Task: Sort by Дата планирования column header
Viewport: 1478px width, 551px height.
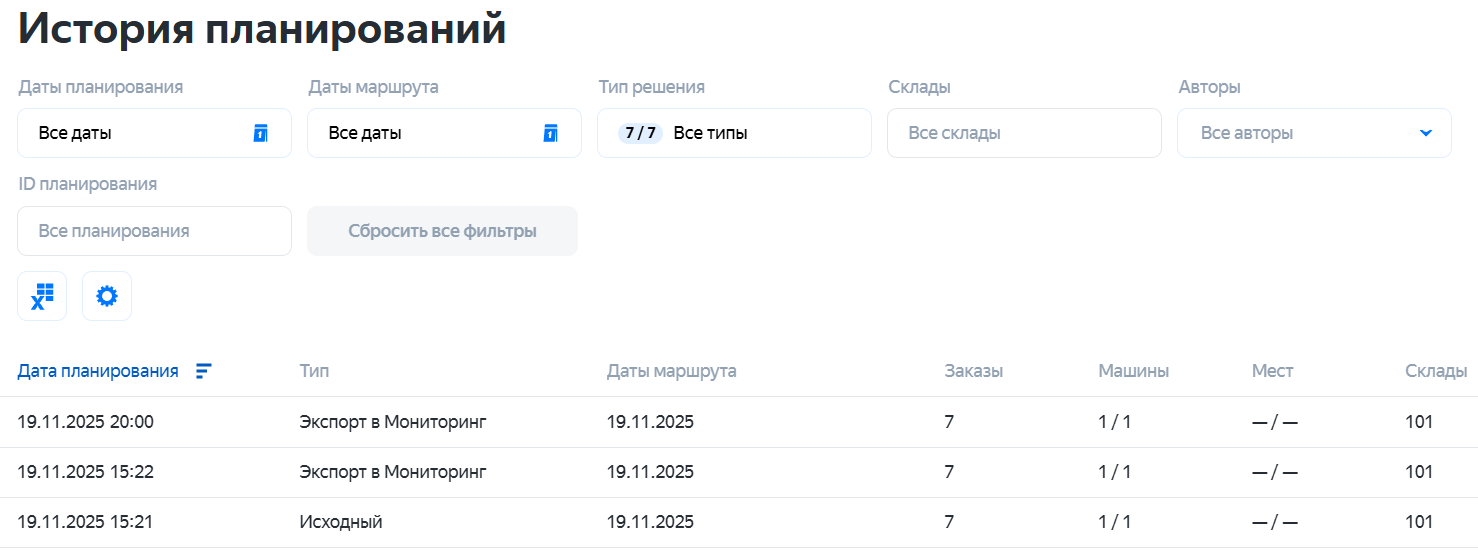Action: 98,371
